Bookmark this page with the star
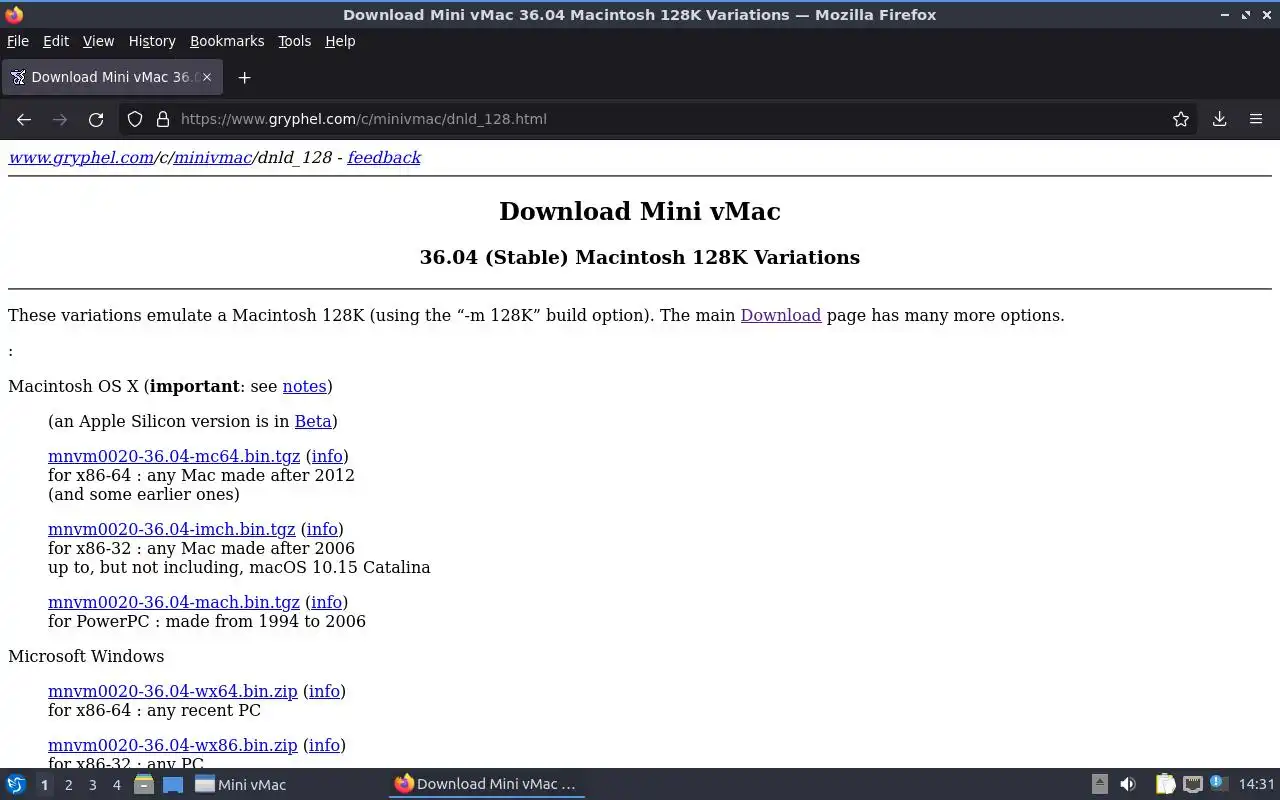 tap(1181, 119)
